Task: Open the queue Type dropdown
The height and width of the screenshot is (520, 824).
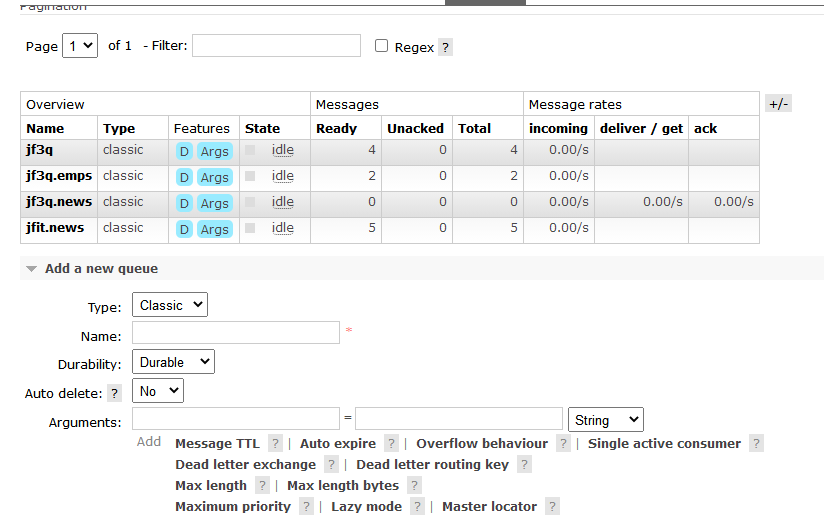Action: point(170,305)
